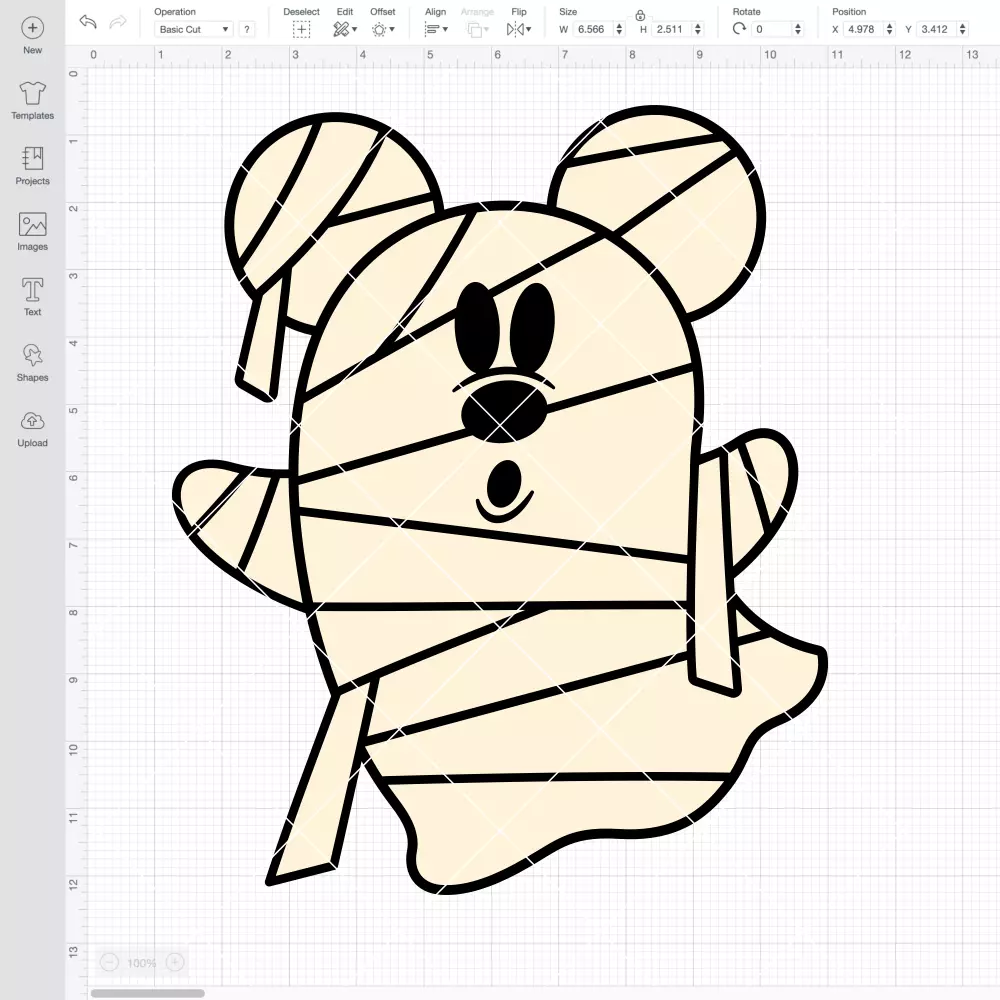Click the height H input field
Viewport: 1000px width, 1000px height.
(672, 29)
